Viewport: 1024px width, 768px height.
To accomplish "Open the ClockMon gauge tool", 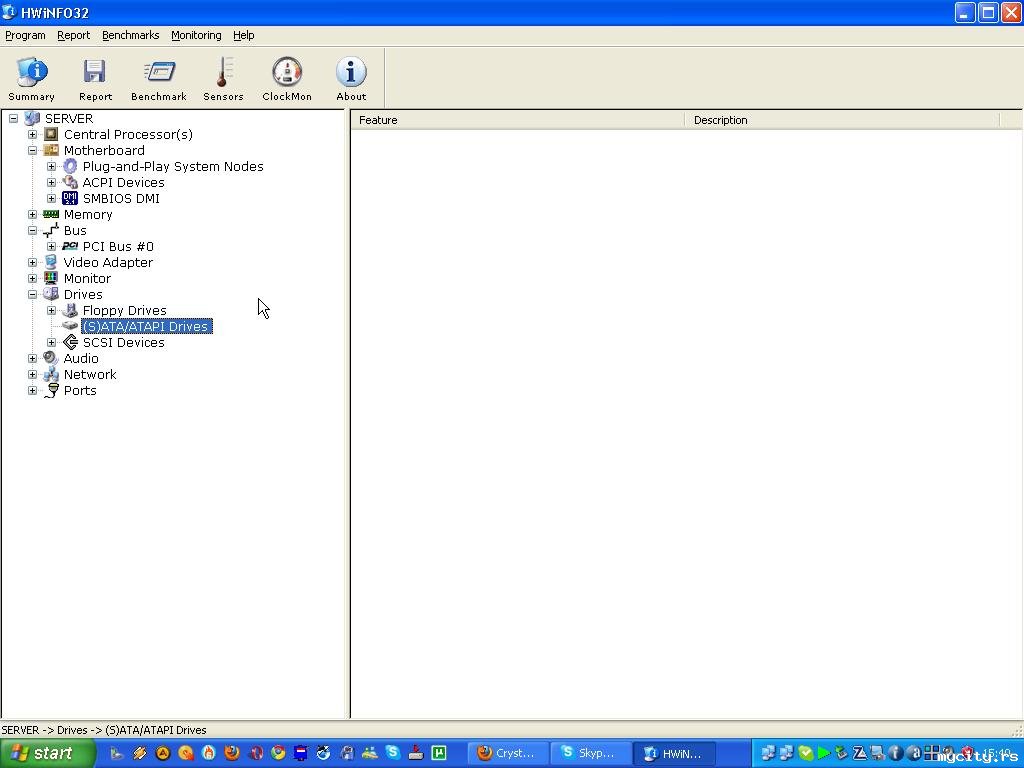I will [x=287, y=78].
